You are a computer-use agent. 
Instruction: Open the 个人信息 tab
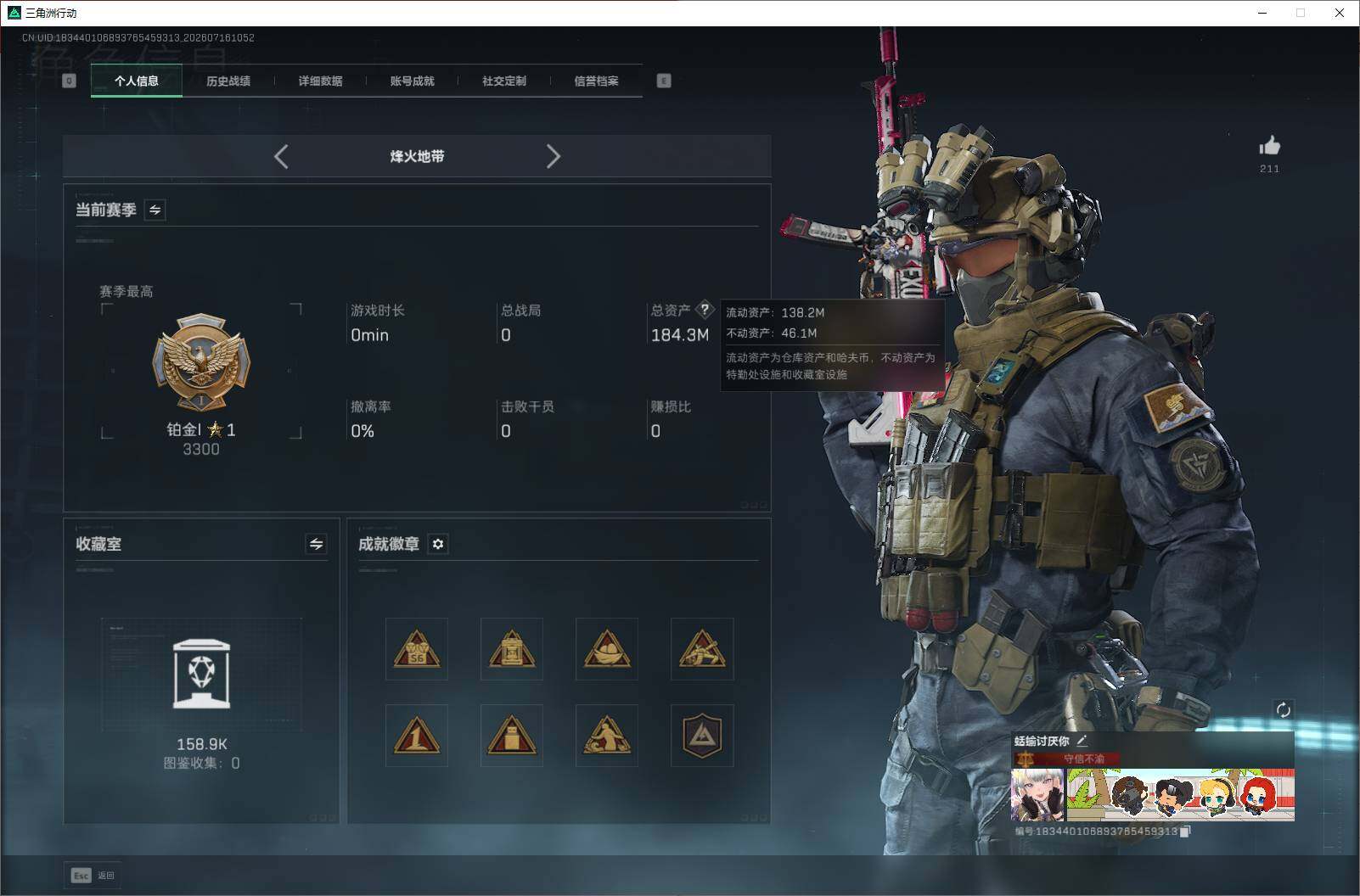[x=136, y=81]
